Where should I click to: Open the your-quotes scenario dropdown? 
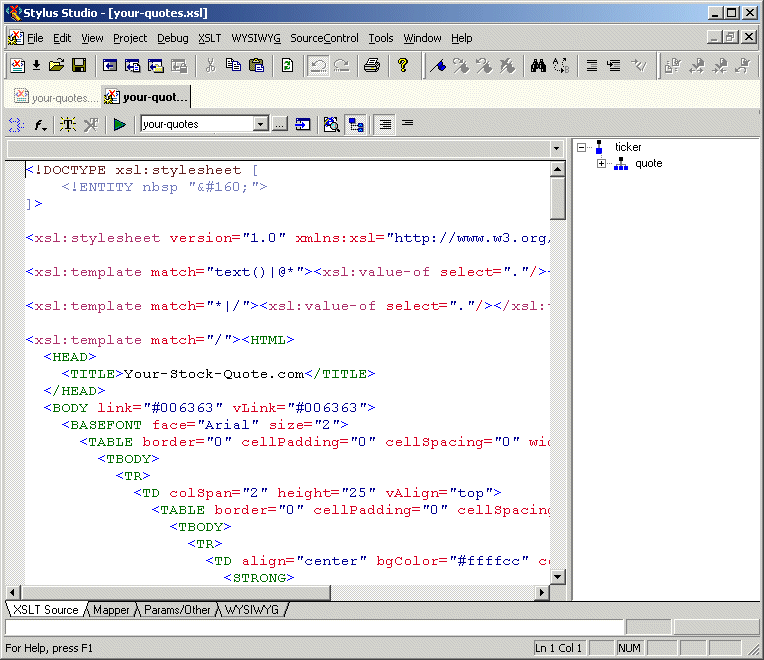[x=260, y=125]
